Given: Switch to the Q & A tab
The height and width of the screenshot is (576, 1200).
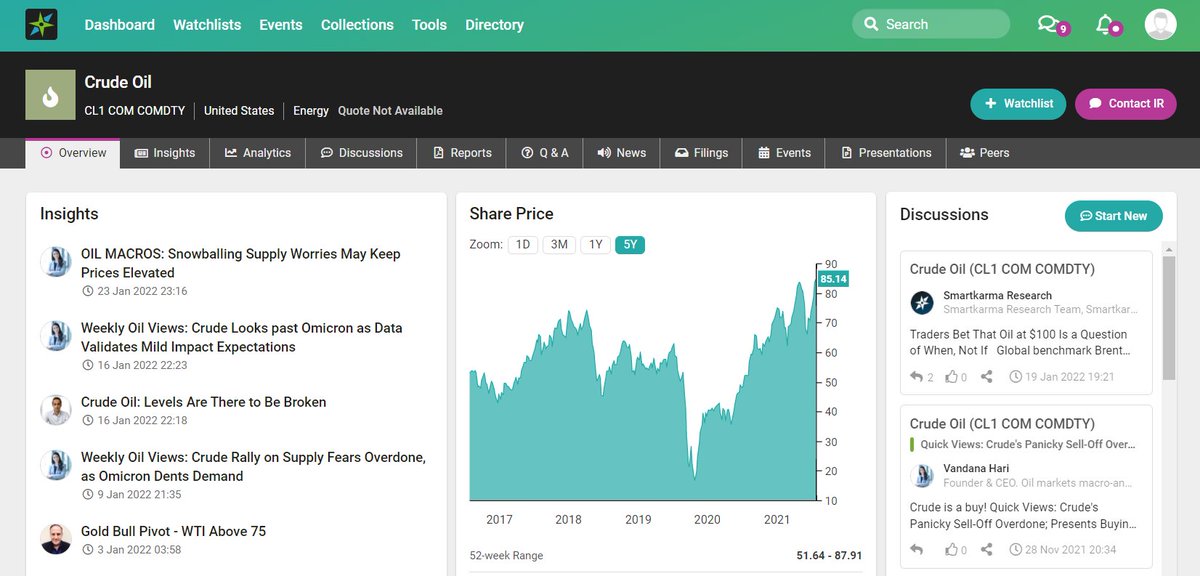Looking at the screenshot, I should click(x=545, y=153).
